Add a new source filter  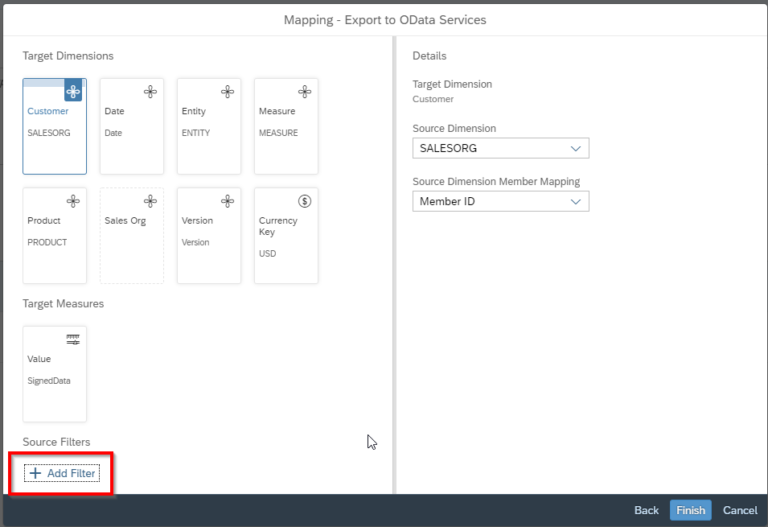tap(62, 473)
